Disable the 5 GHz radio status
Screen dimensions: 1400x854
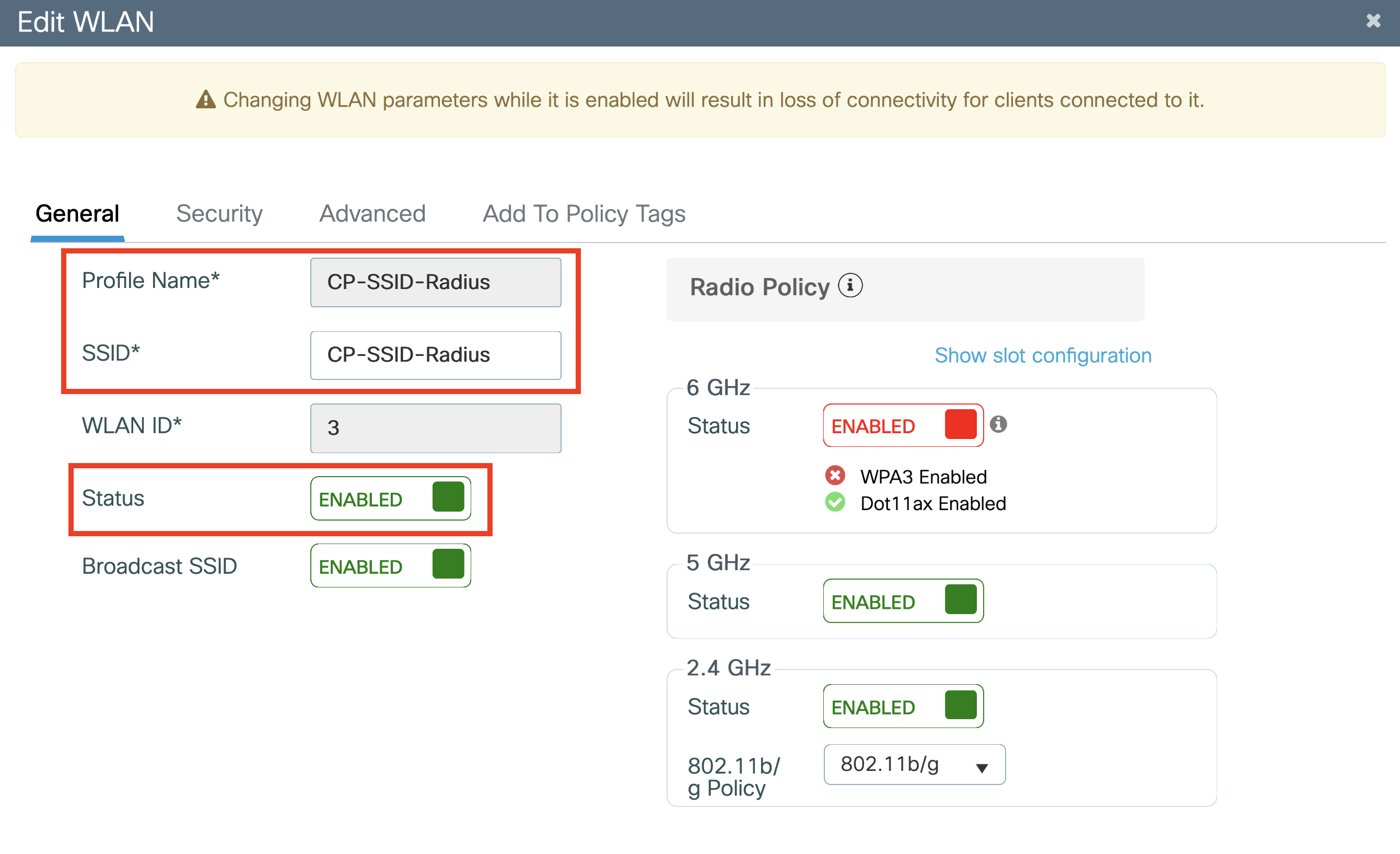tap(903, 601)
